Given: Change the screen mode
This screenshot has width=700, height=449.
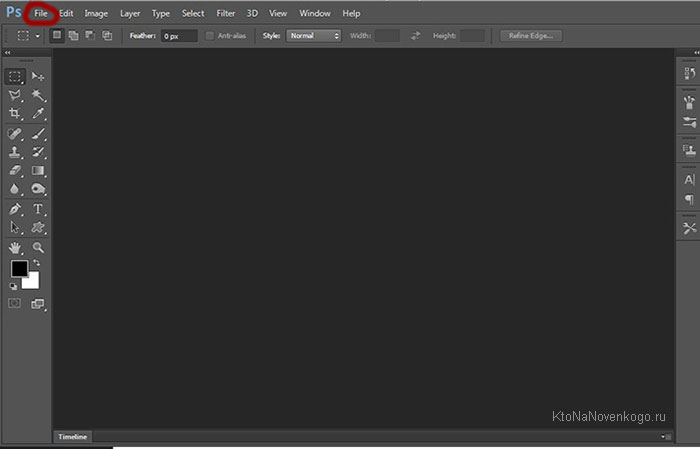Looking at the screenshot, I should [x=38, y=304].
